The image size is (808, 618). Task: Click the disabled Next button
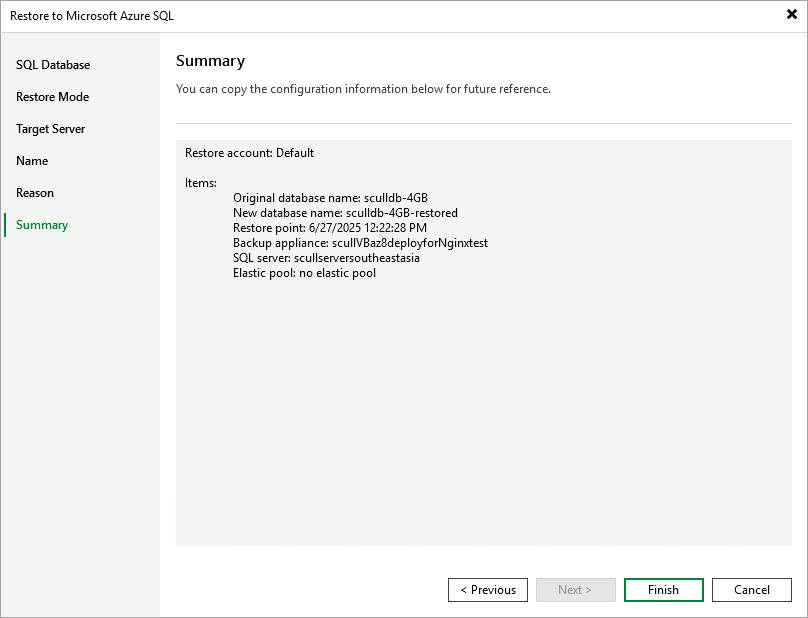pos(576,590)
